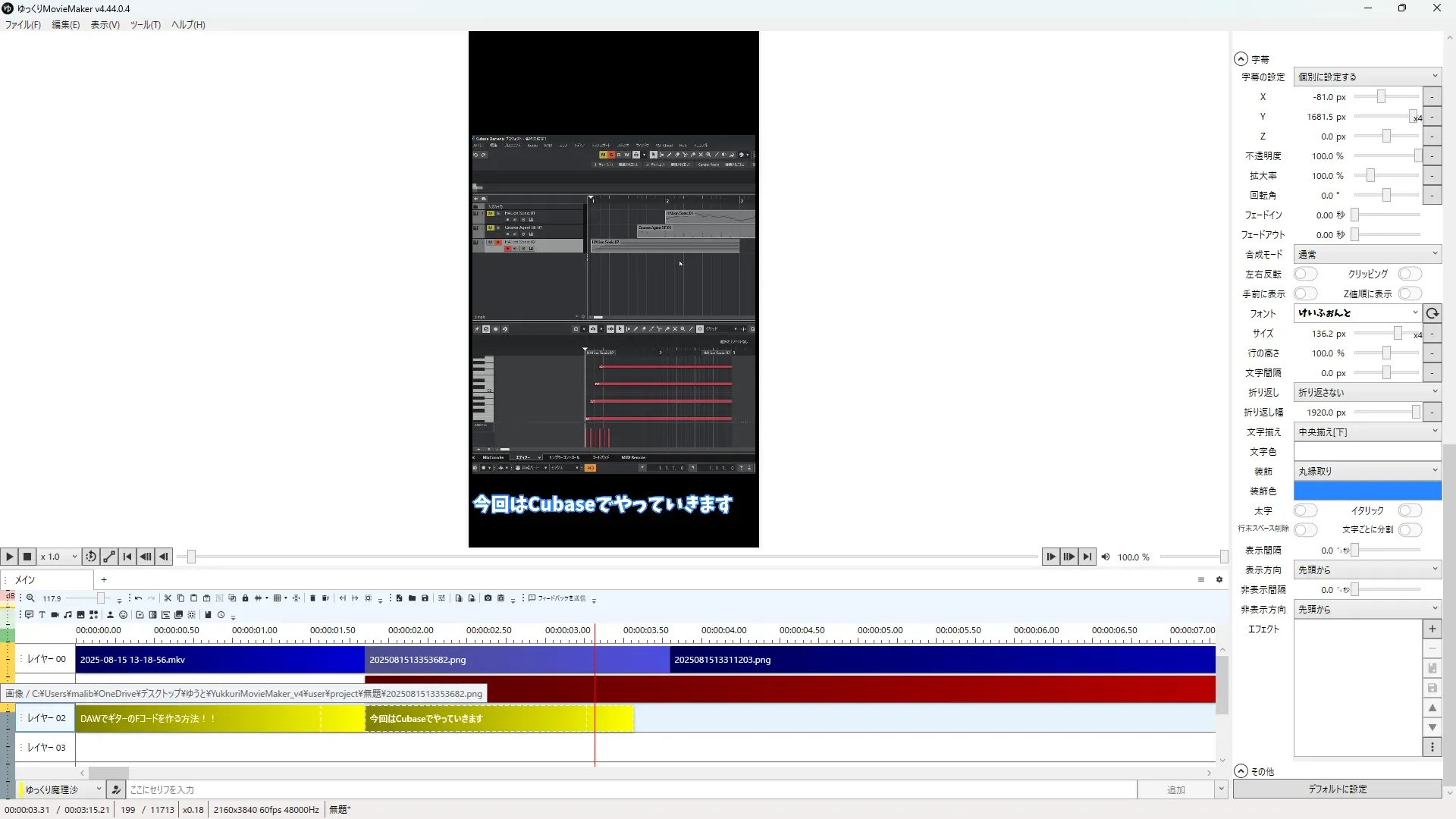Image resolution: width=1456 pixels, height=819 pixels.
Task: Open the ツール(T) menu
Action: [x=145, y=24]
